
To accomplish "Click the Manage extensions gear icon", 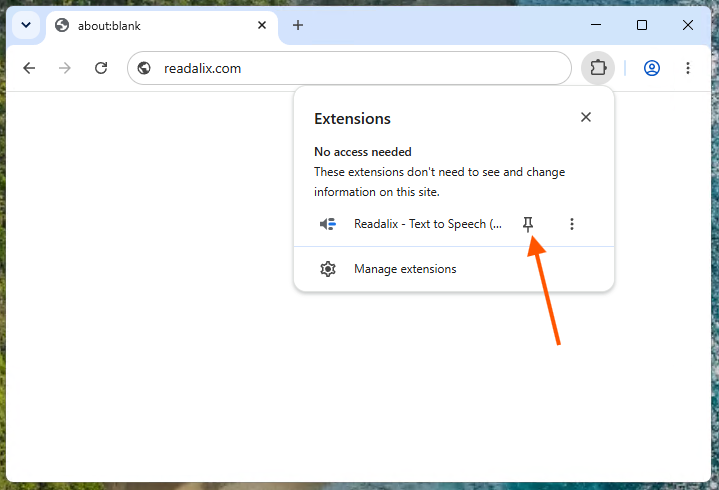I will click(x=328, y=269).
